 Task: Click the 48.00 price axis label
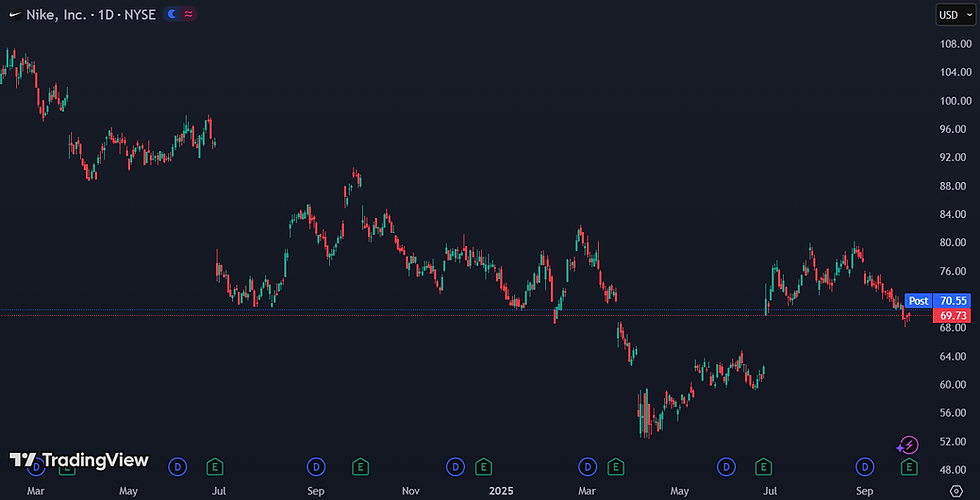click(954, 470)
